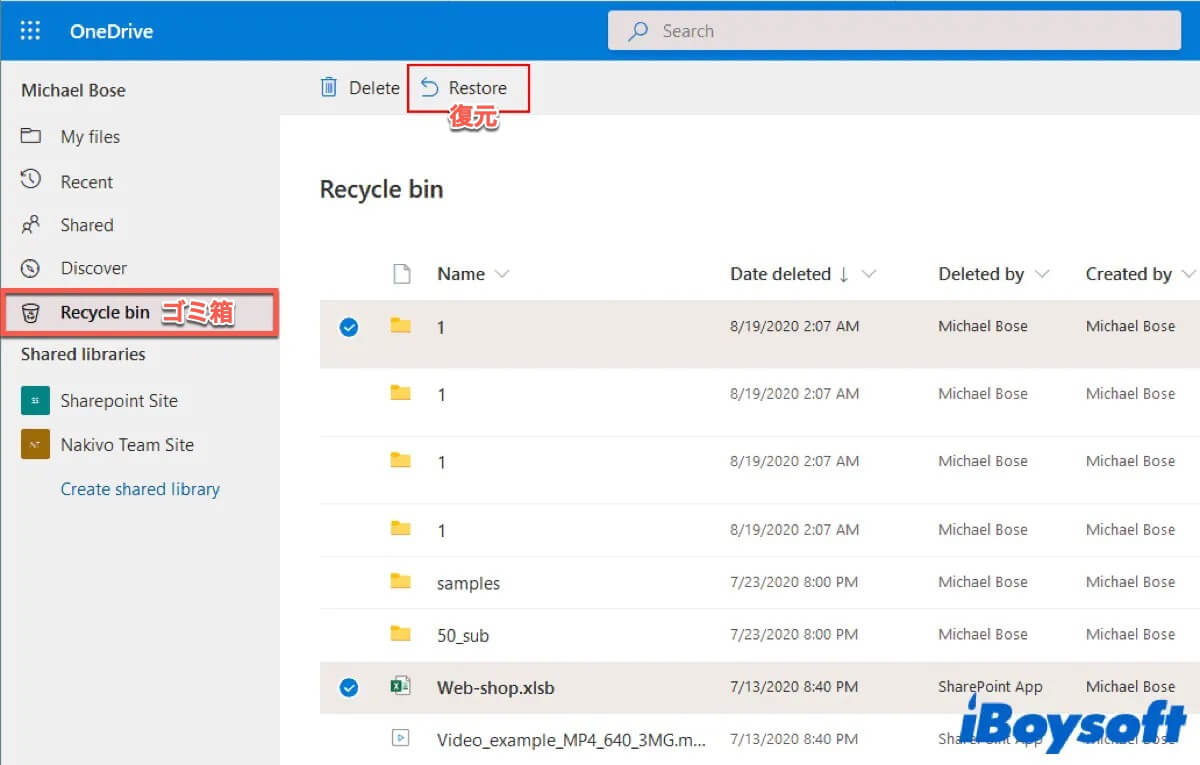Click the Recent clock icon

31,180
